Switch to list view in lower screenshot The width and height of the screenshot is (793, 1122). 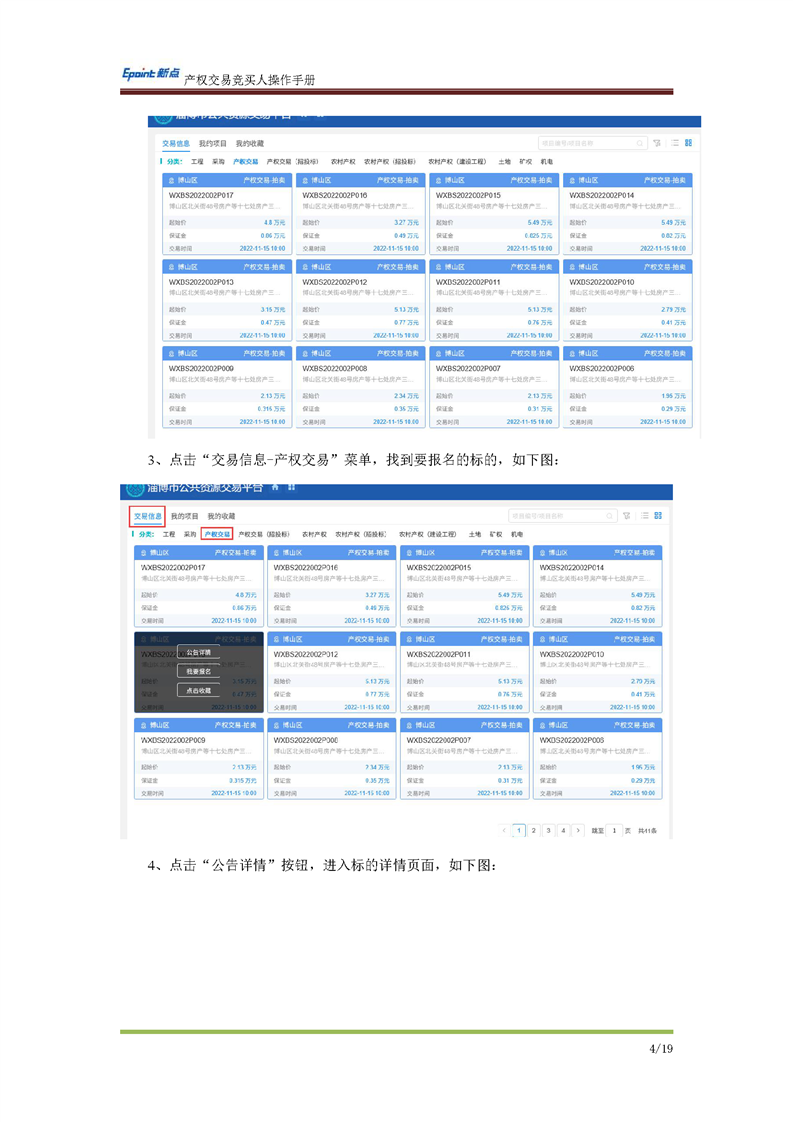click(645, 516)
